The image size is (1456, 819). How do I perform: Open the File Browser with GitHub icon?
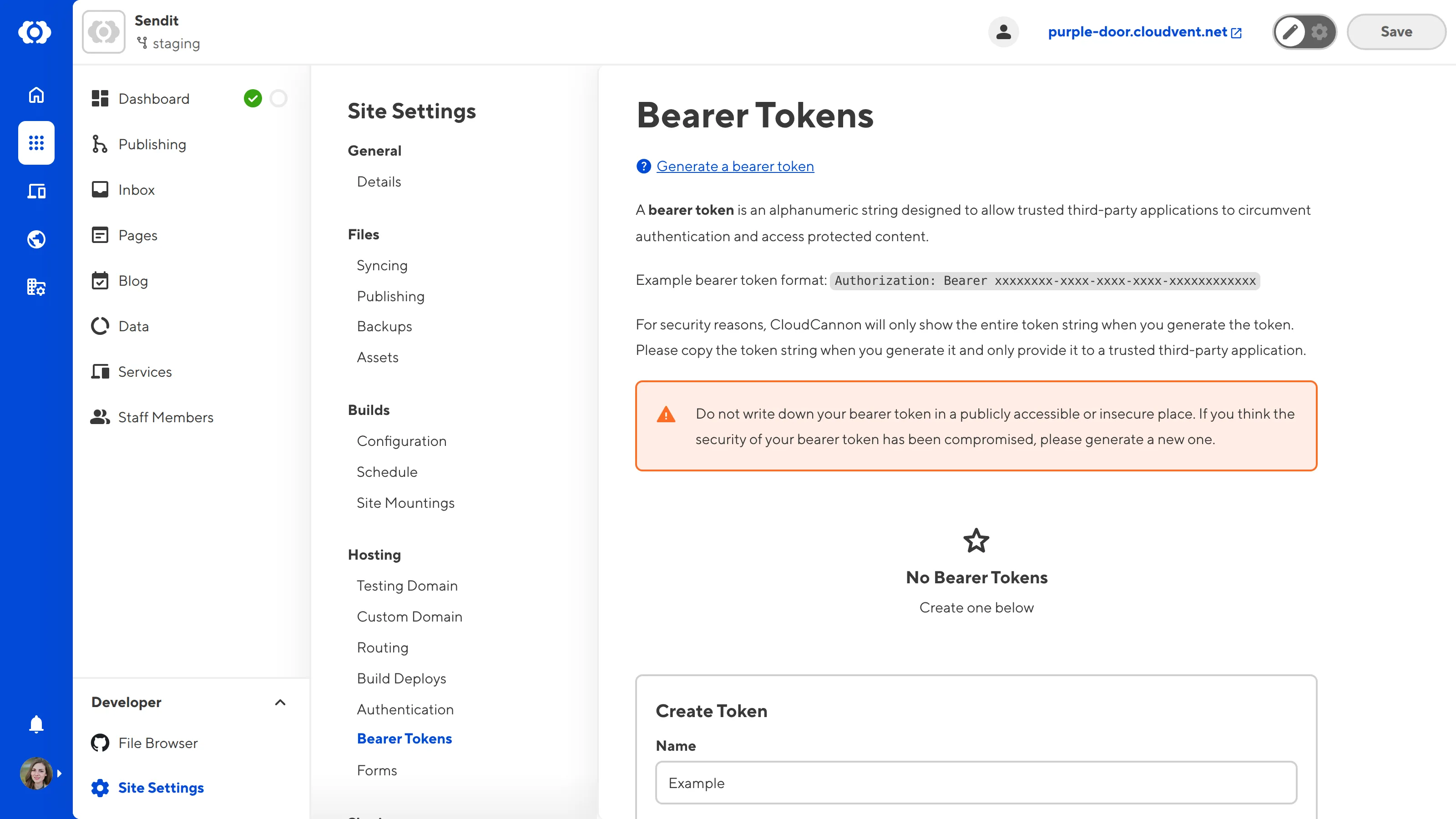157,743
